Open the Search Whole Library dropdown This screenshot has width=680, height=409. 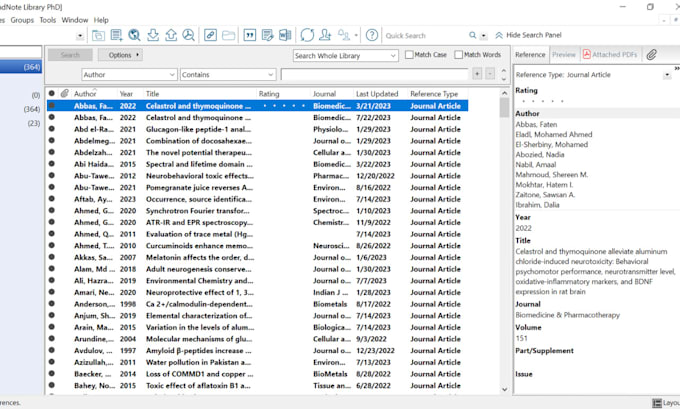click(x=346, y=56)
